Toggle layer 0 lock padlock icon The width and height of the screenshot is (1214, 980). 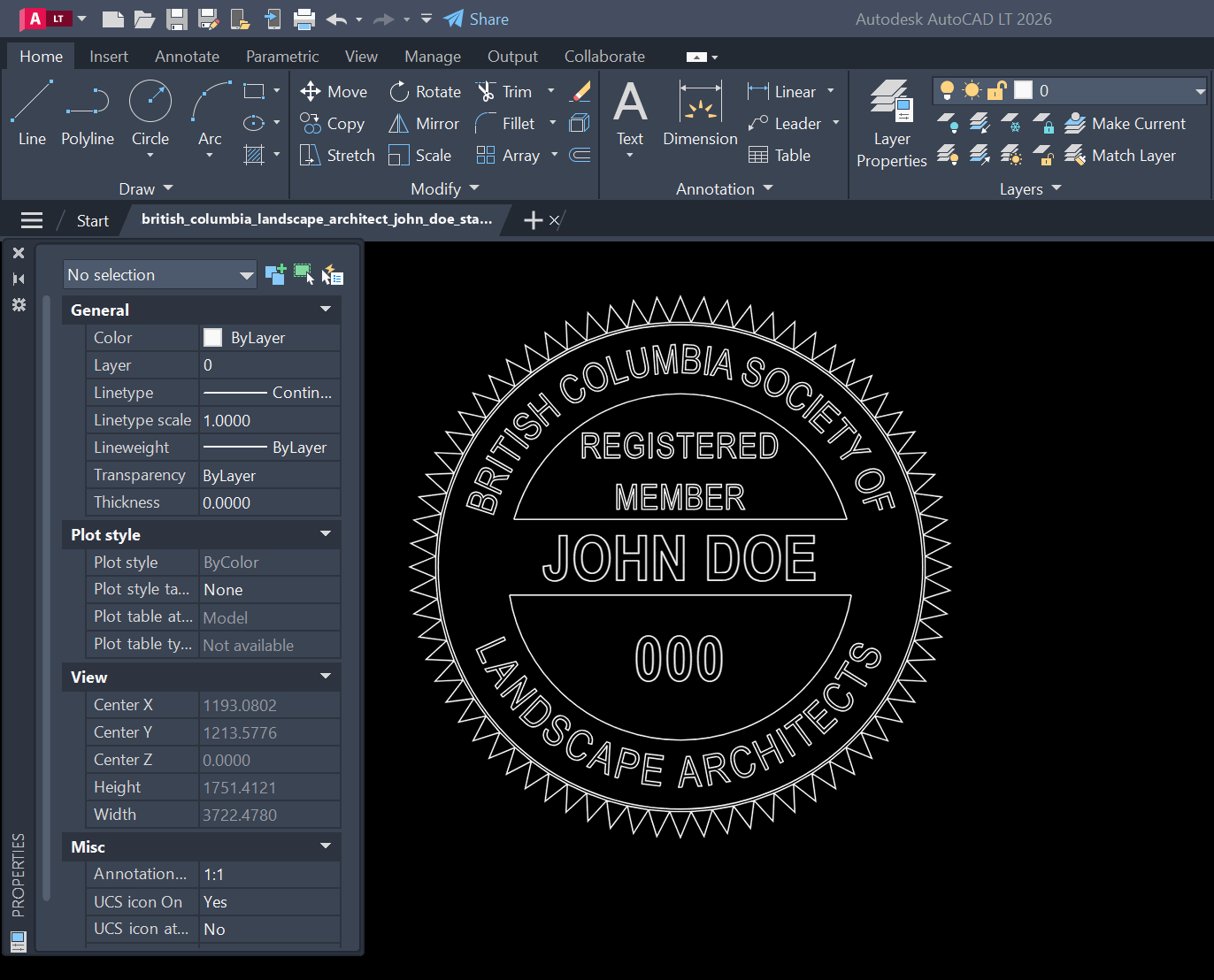[x=997, y=90]
